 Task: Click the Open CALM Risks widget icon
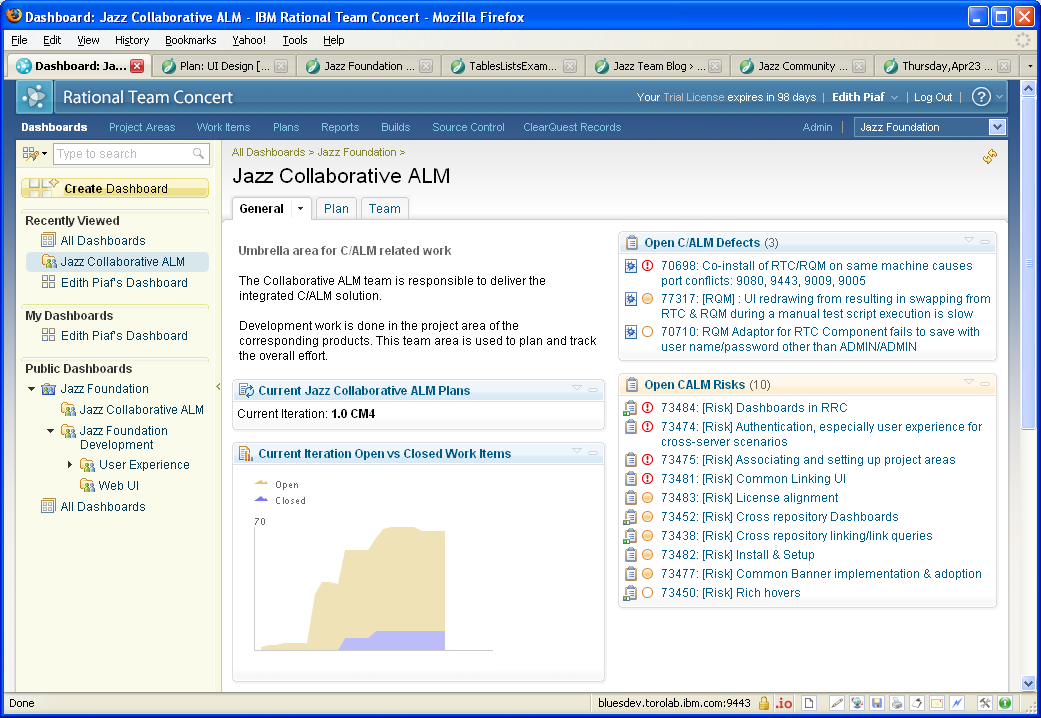point(632,385)
